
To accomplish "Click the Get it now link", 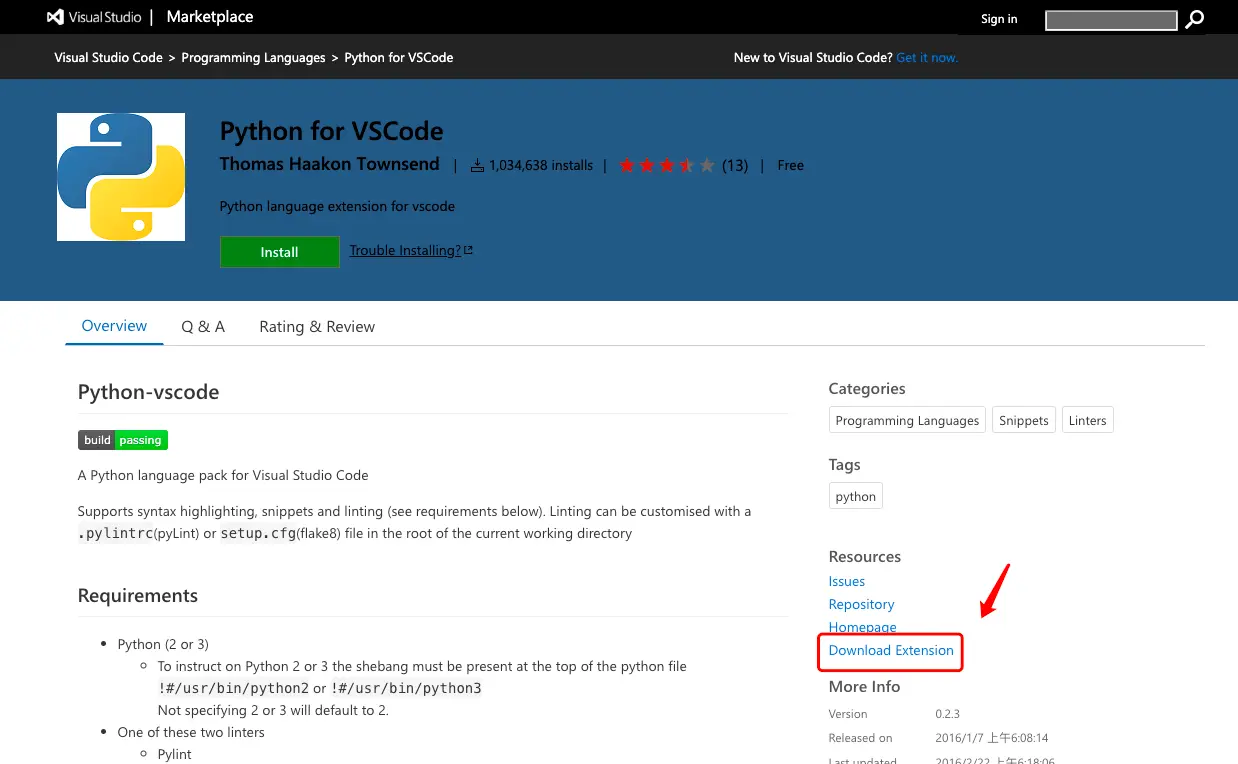I will pyautogui.click(x=927, y=58).
